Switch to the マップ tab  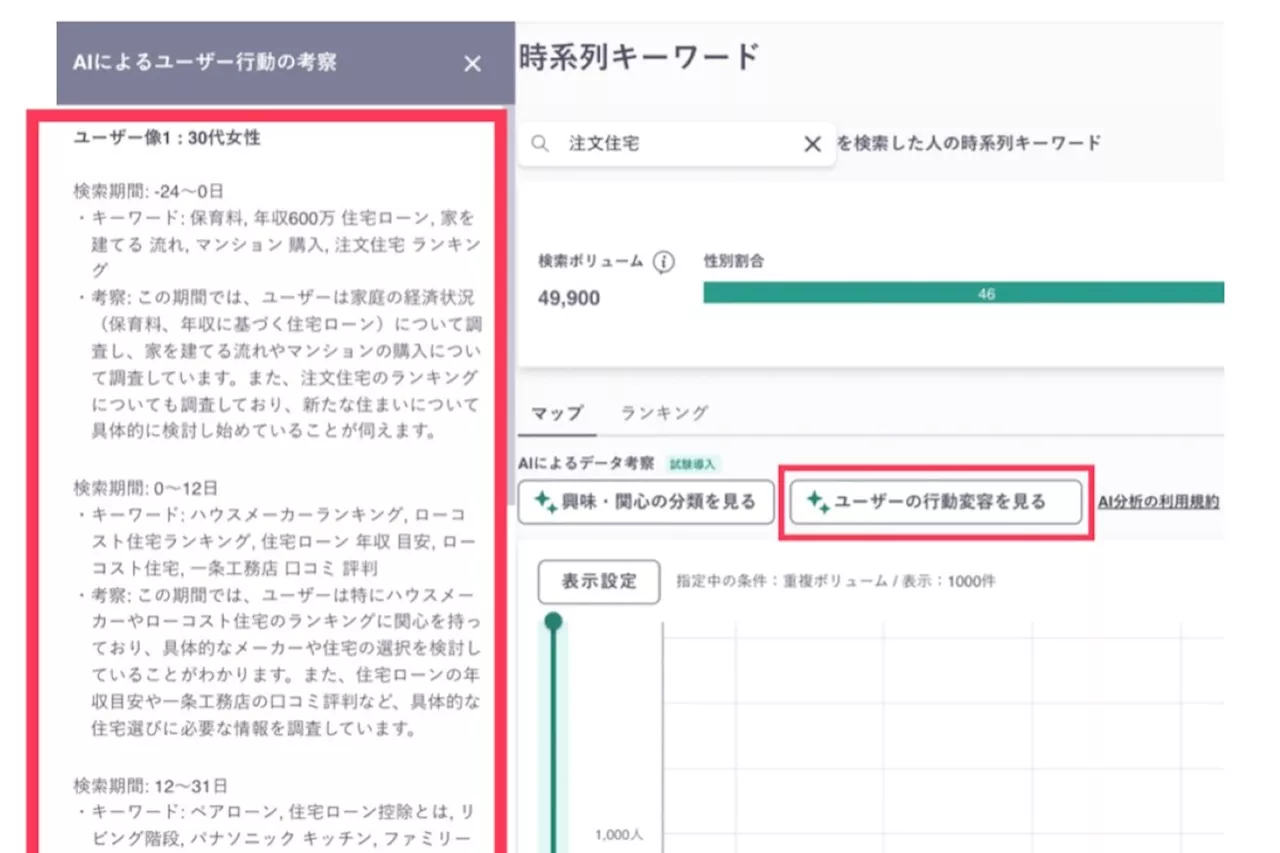coord(557,413)
